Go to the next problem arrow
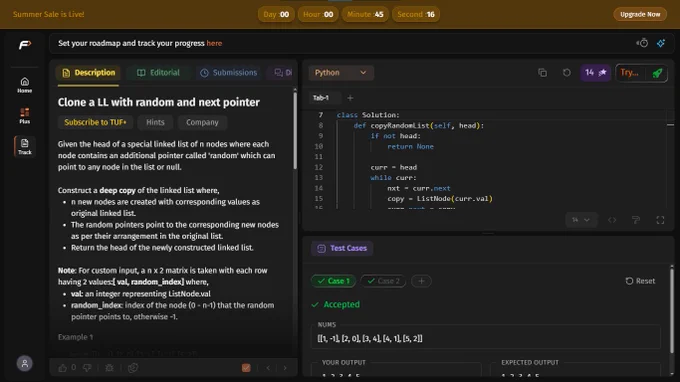This screenshot has height=382, width=680. point(285,368)
